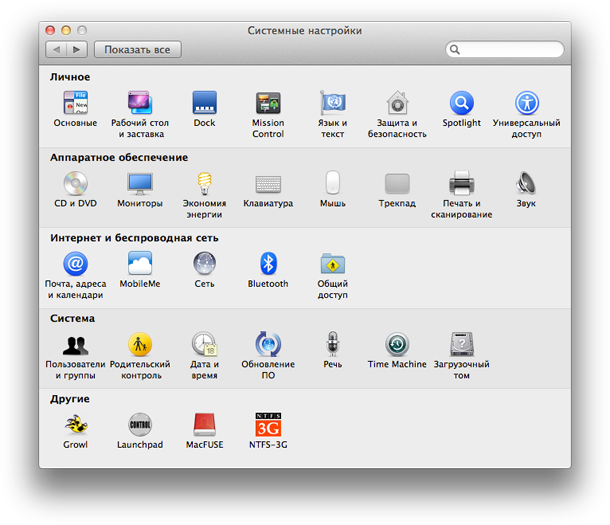Focus the search field in toolbar
610x525 pixels.
[x=510, y=49]
